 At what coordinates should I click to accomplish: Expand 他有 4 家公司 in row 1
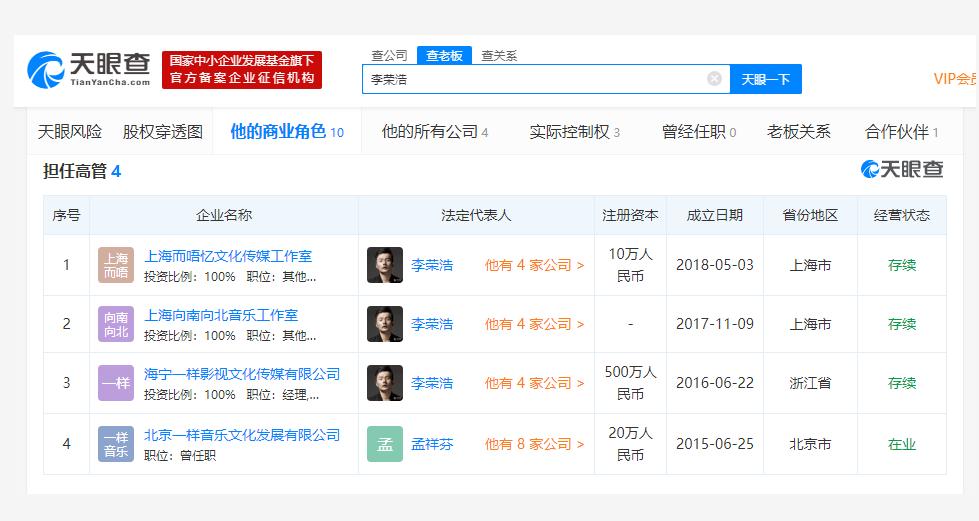534,265
